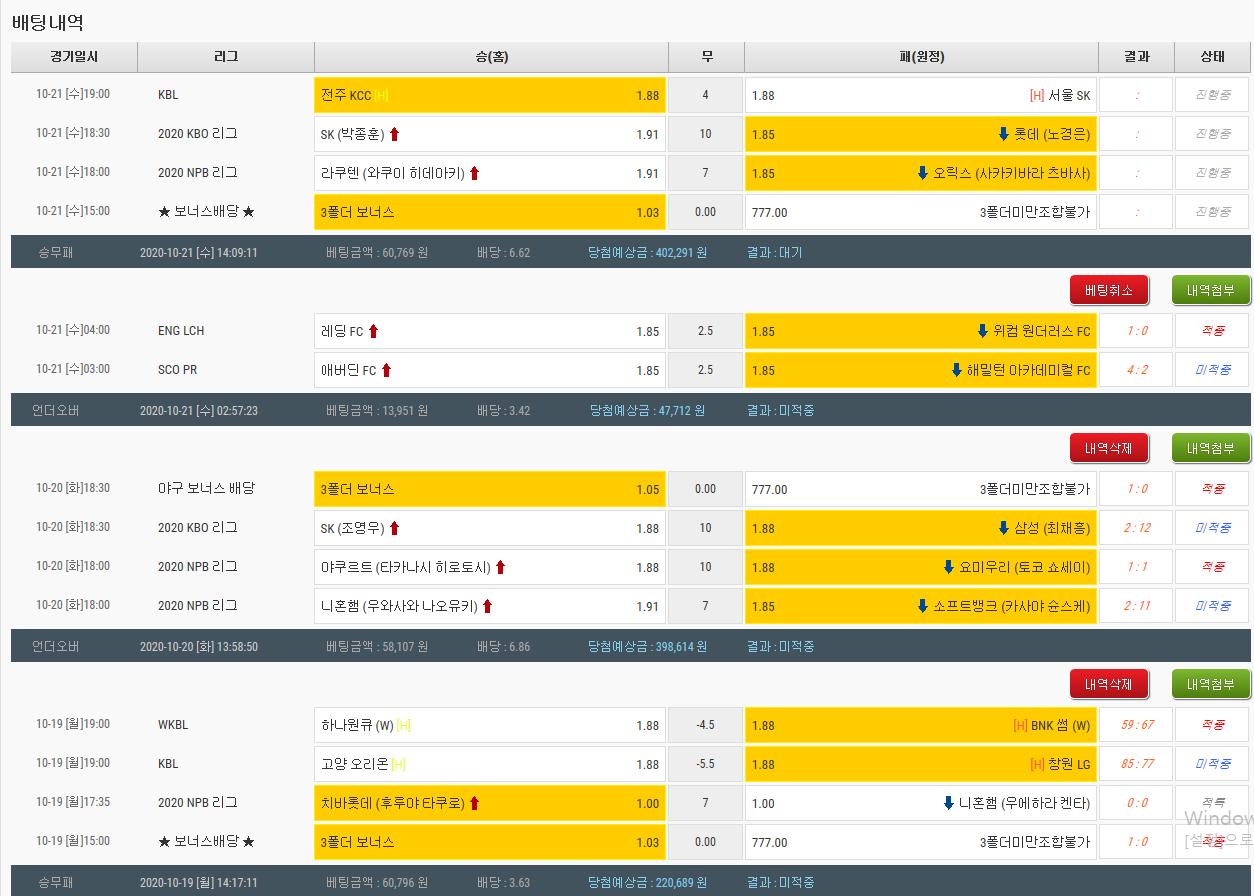Screen dimensions: 1254x896
Task: Click the [H] marker beside BNK 썸 (W)
Action: click(x=1021, y=725)
